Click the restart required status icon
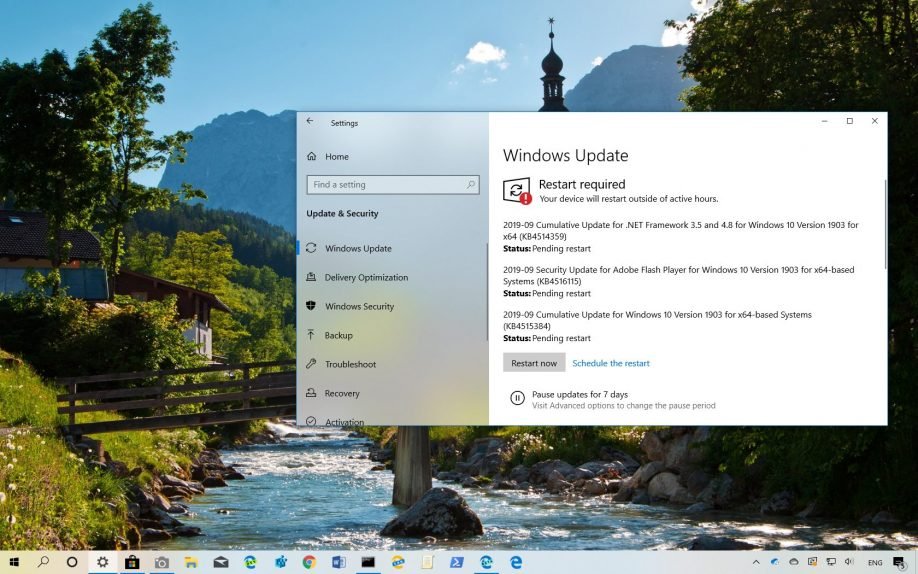The width and height of the screenshot is (918, 574). click(x=517, y=190)
